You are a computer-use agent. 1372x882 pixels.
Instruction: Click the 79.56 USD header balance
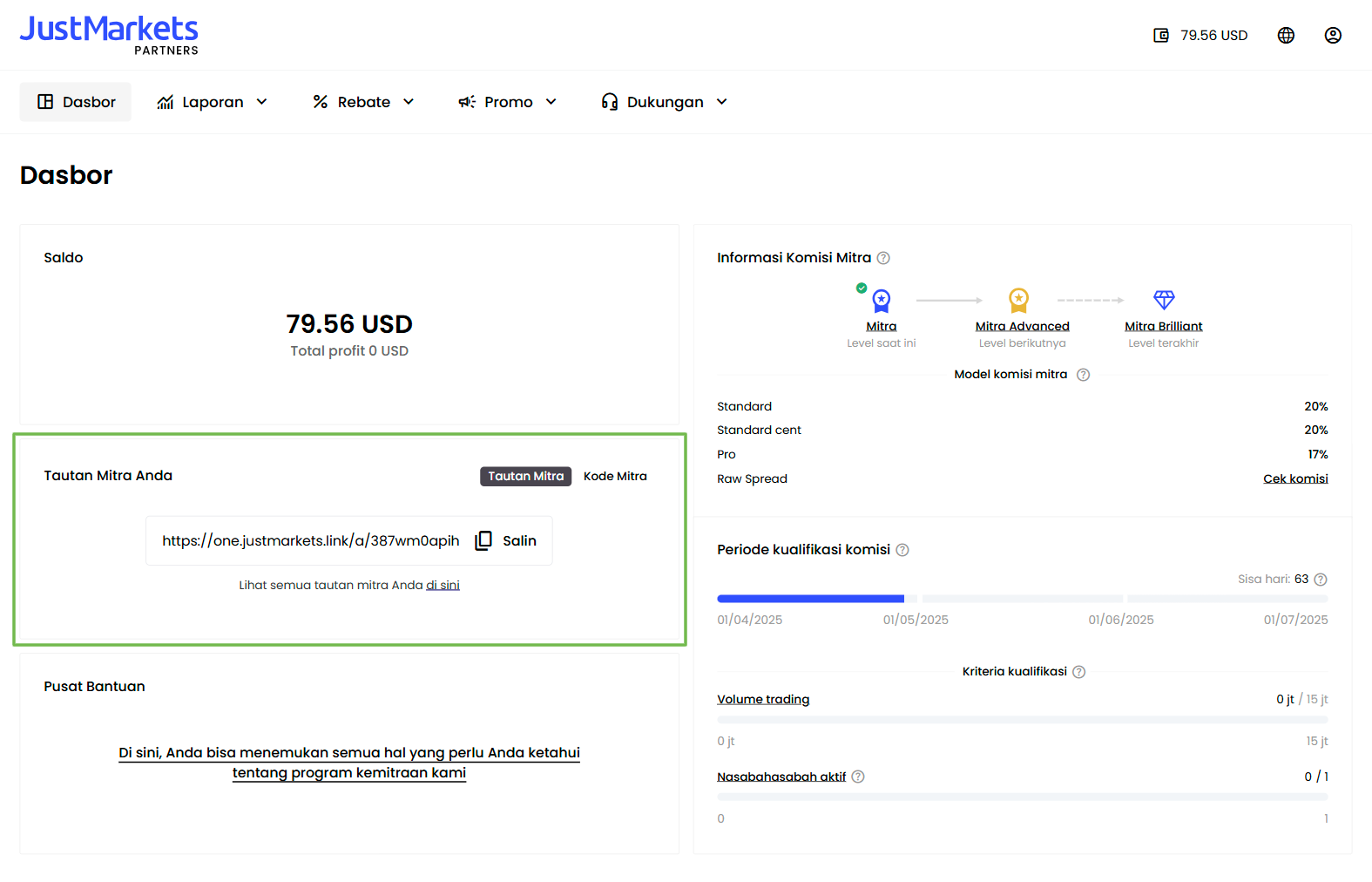pyautogui.click(x=1213, y=36)
